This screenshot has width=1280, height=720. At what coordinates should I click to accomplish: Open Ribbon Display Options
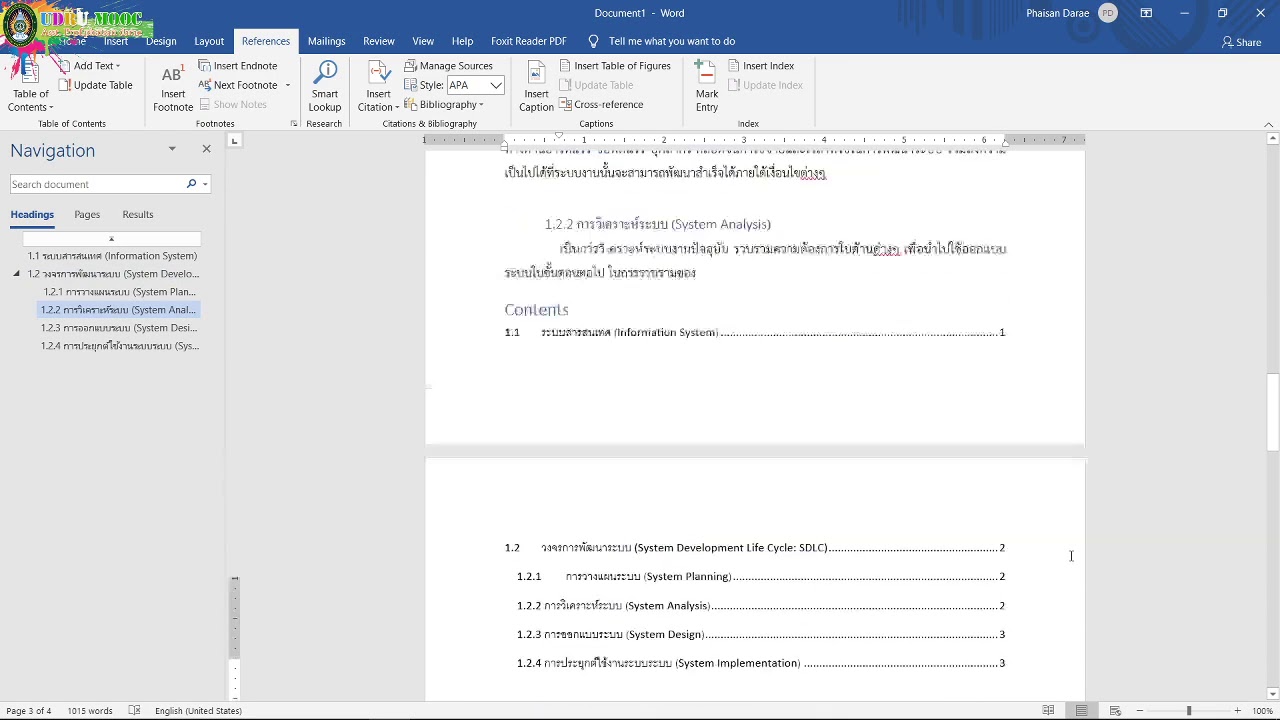click(1146, 13)
